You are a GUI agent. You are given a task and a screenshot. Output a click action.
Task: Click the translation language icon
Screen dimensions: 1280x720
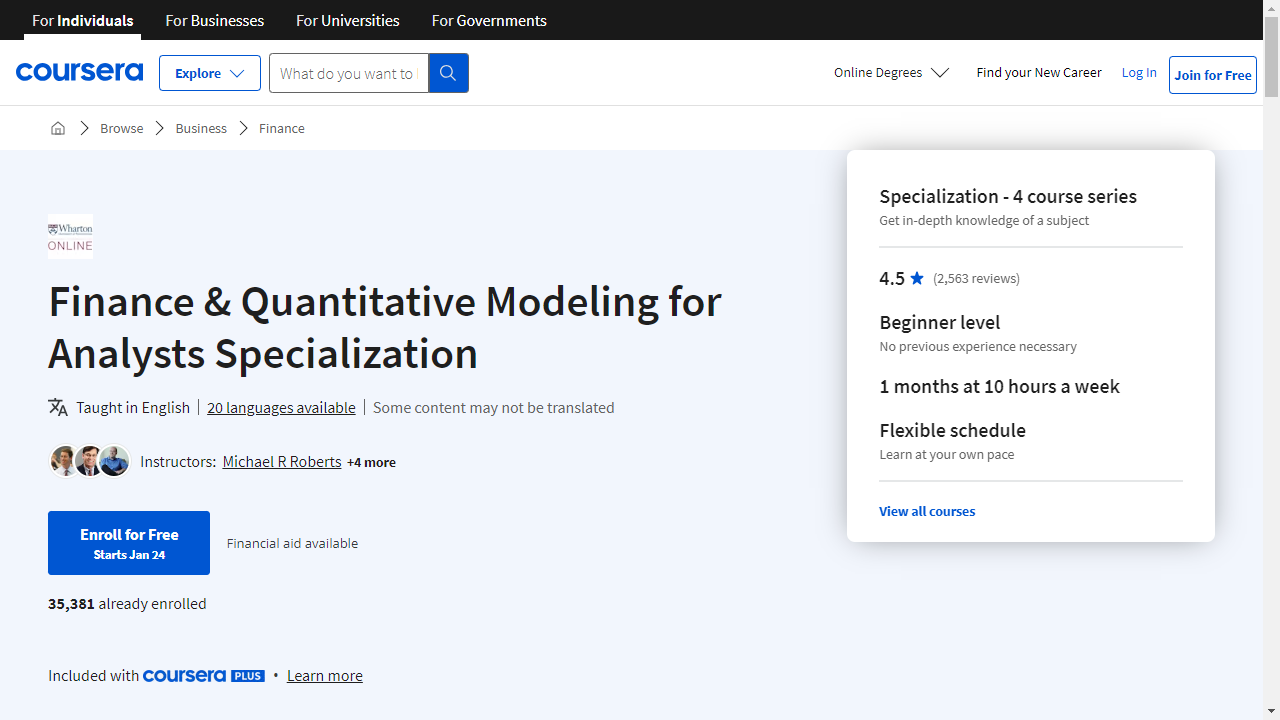[58, 407]
